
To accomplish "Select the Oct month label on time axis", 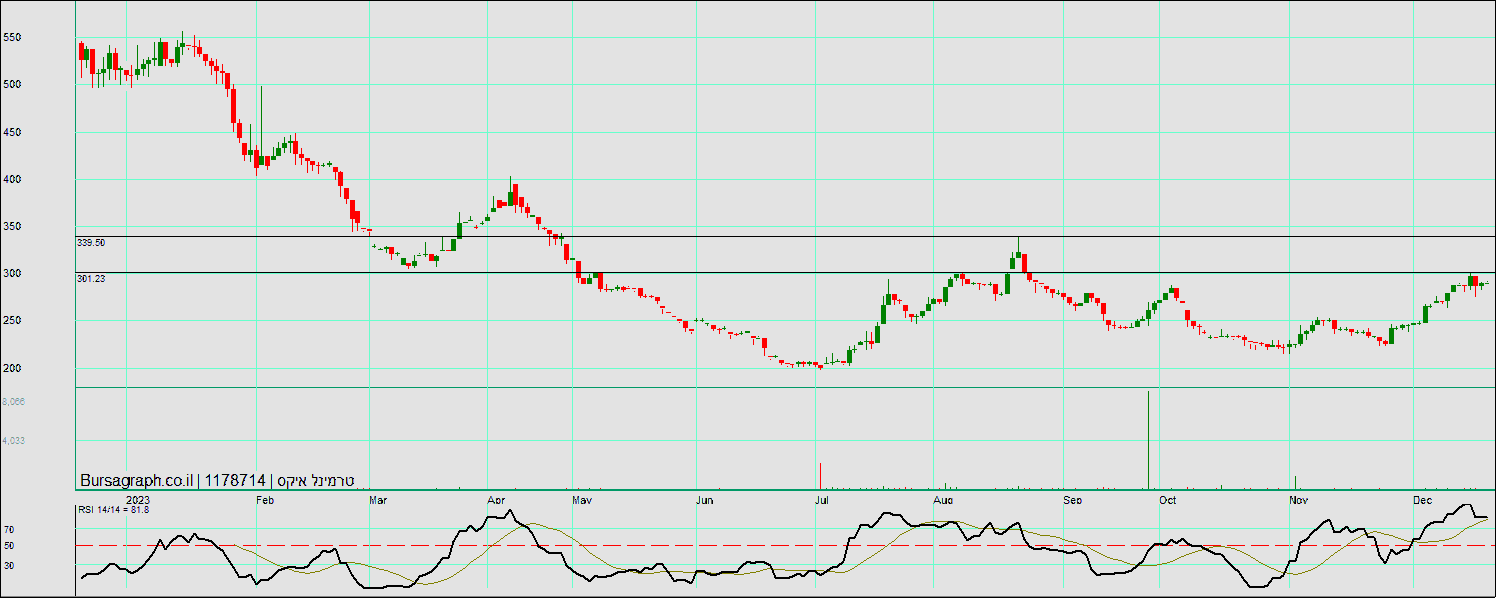I will pos(1167,499).
